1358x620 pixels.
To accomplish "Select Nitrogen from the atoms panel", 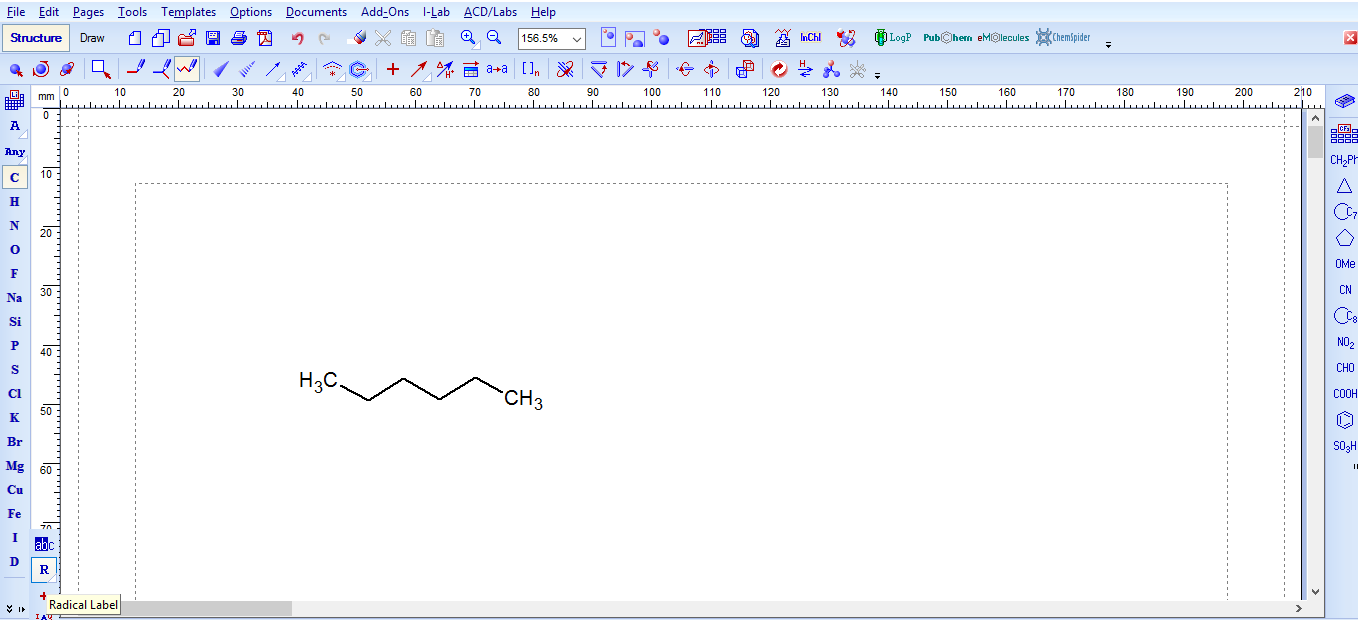I will (x=14, y=226).
